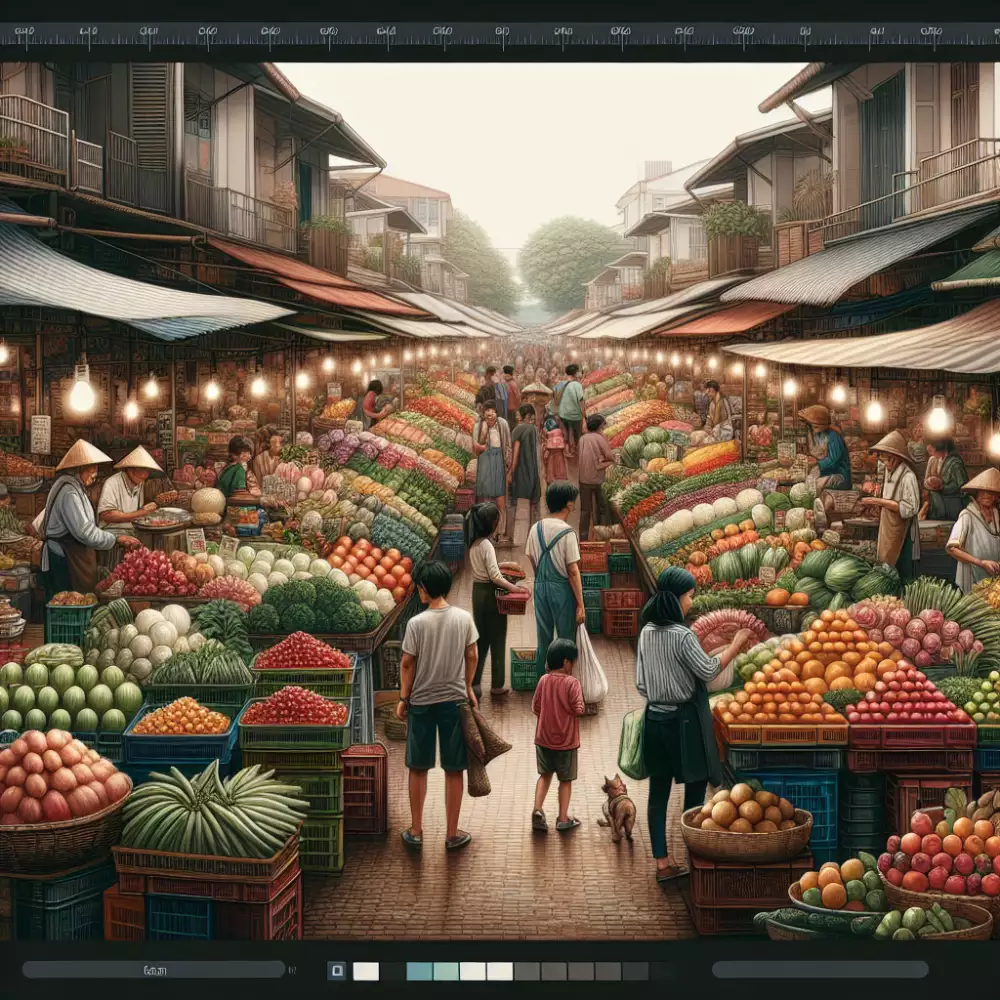Pick the dark swatch before the teal one

[393, 971]
